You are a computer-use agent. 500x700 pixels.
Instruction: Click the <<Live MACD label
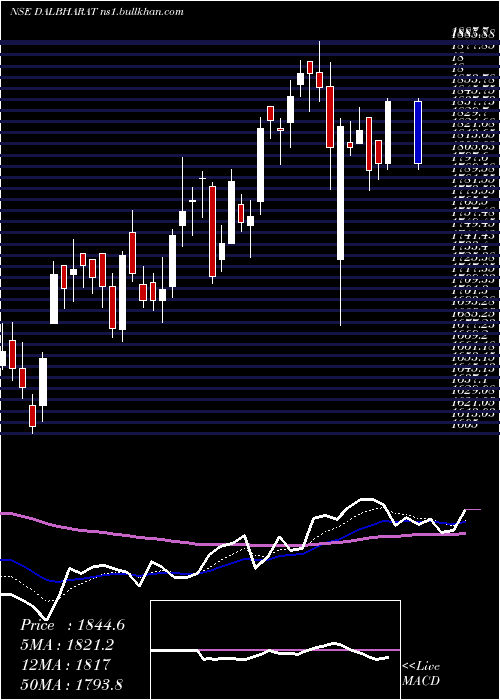421,673
